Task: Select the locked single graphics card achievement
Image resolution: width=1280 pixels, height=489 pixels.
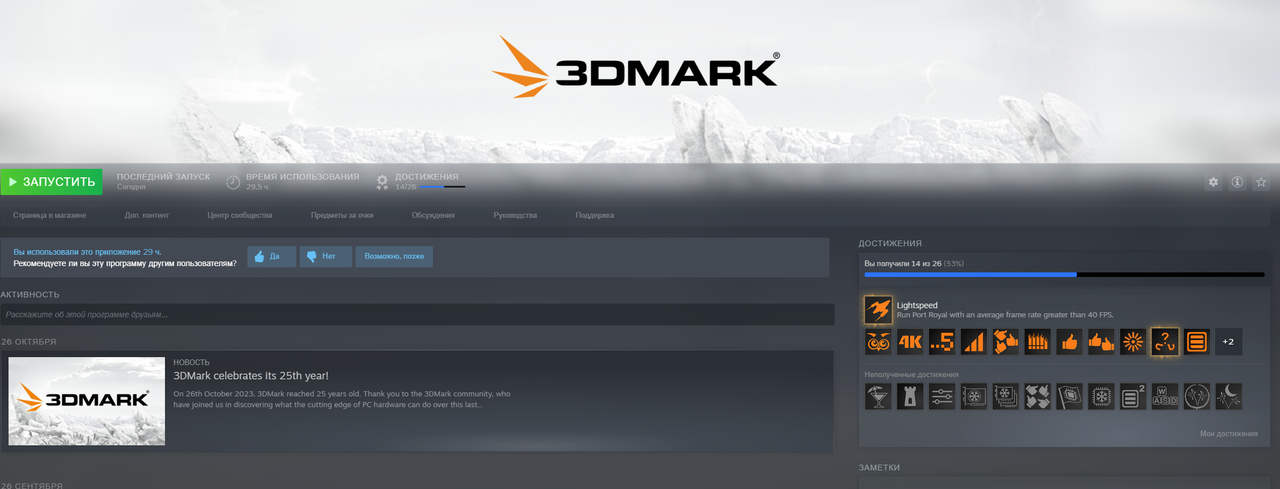Action: pyautogui.click(x=974, y=396)
